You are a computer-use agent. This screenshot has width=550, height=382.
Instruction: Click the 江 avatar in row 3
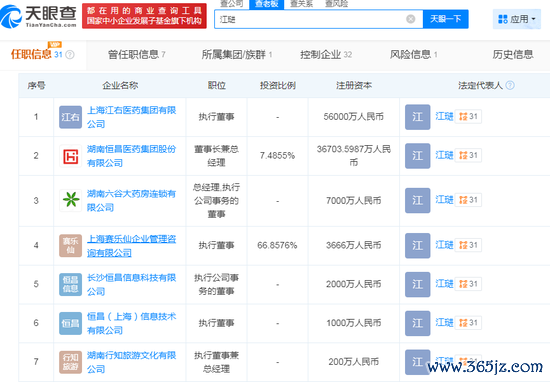pos(417,200)
